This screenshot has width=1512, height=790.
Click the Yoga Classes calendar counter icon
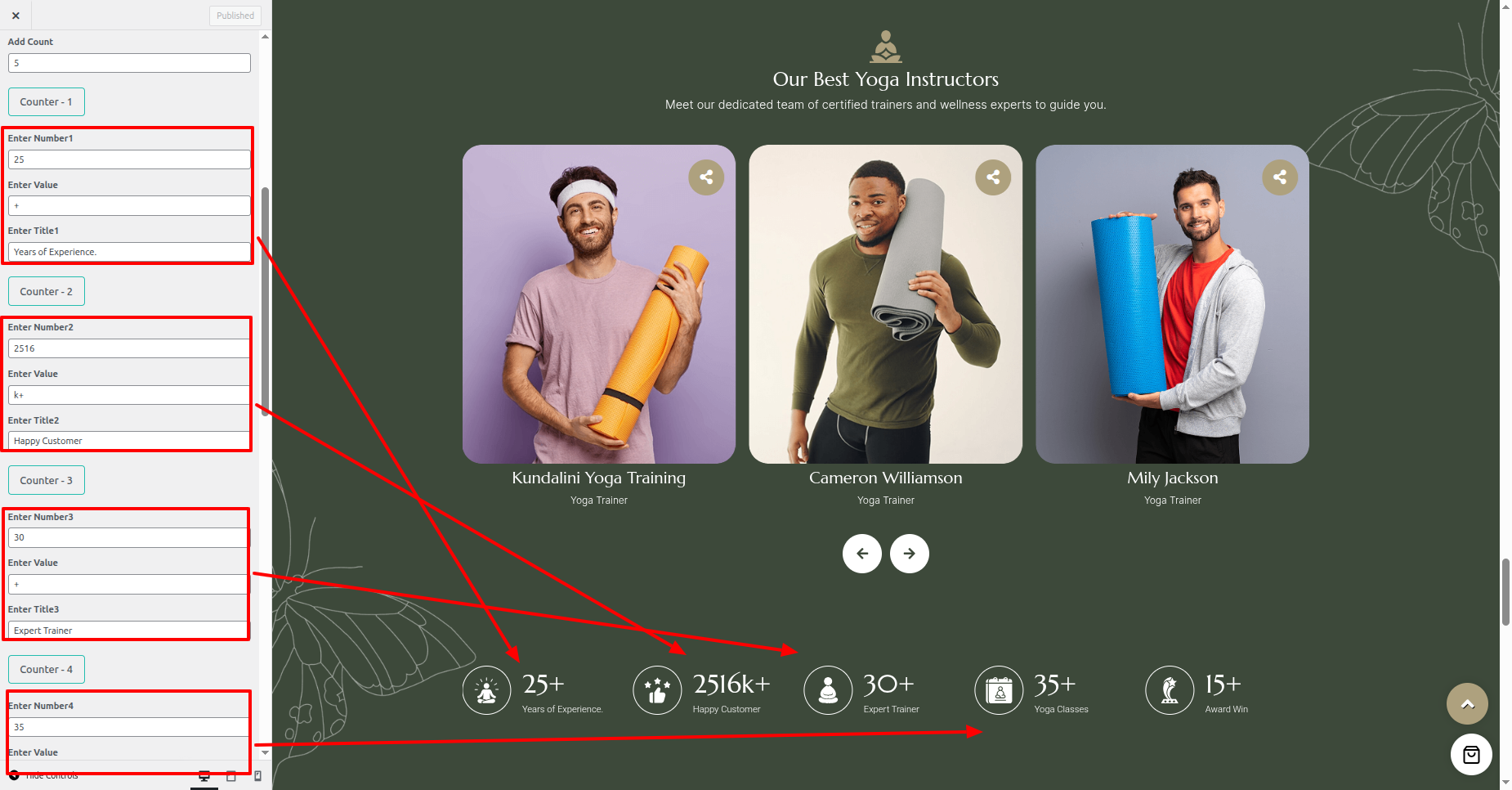(x=999, y=690)
